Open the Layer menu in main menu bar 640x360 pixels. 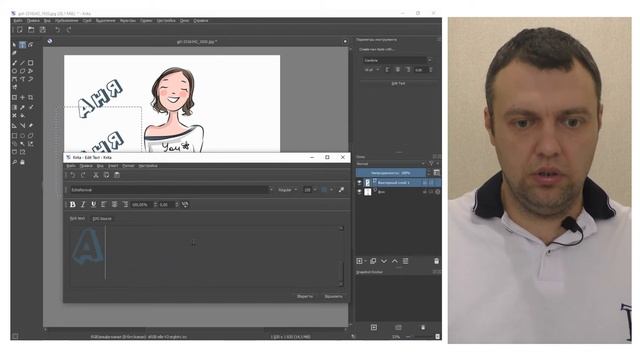(x=87, y=20)
